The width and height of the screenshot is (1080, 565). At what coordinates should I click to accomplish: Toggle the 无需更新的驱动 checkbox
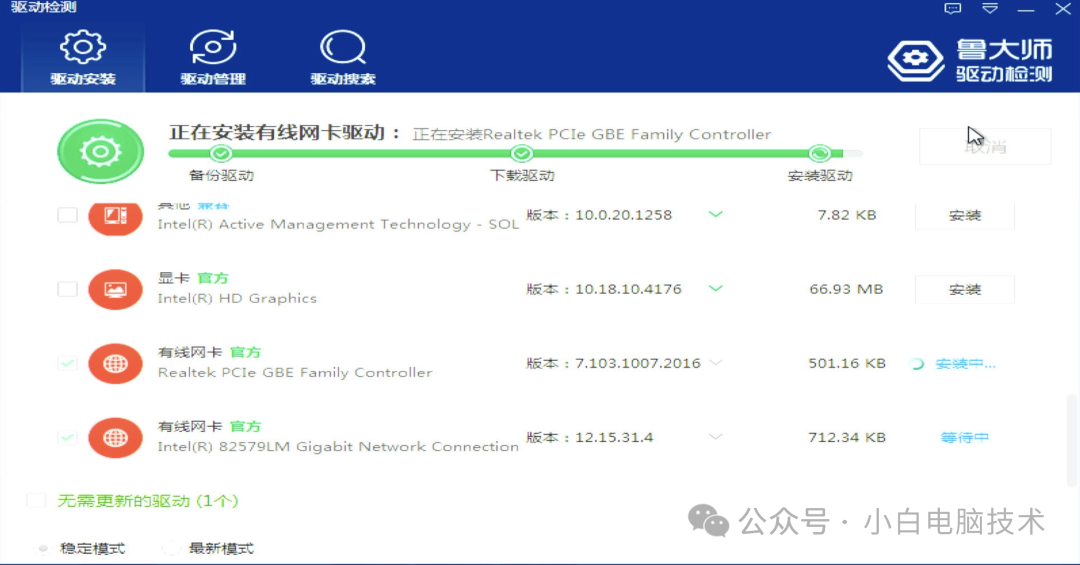pyautogui.click(x=36, y=501)
